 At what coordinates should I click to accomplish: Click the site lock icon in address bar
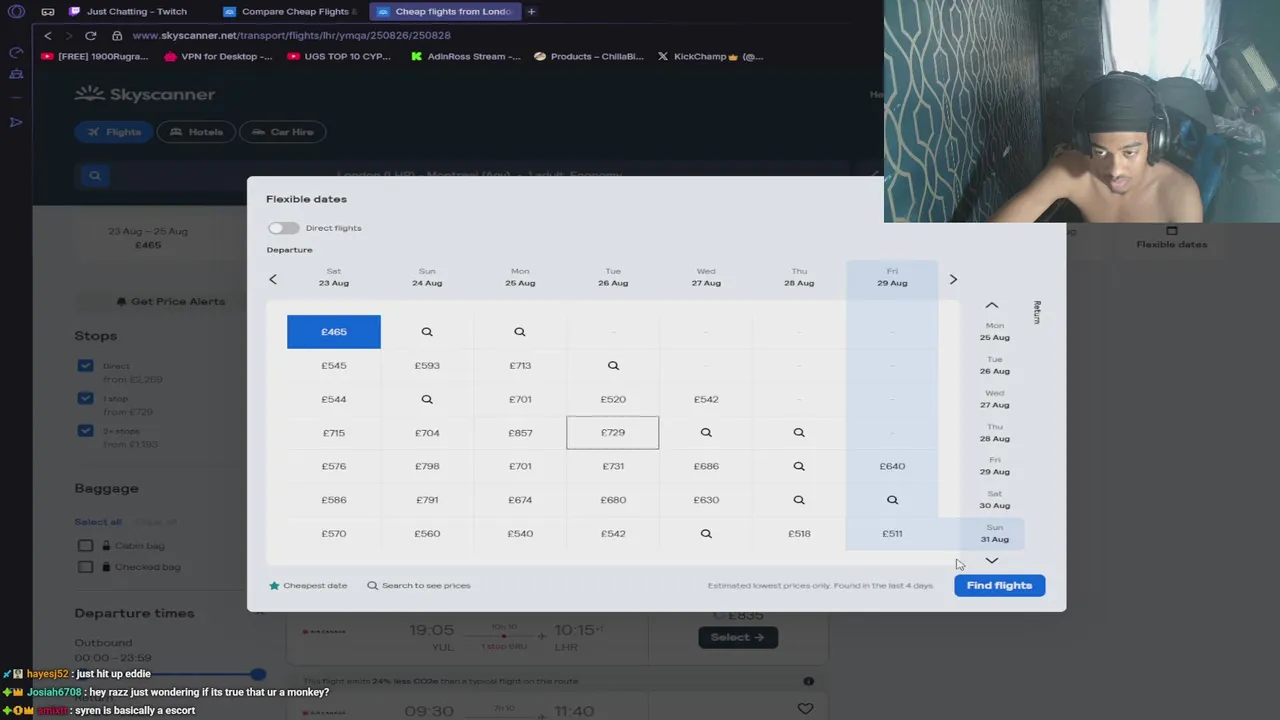tap(117, 36)
